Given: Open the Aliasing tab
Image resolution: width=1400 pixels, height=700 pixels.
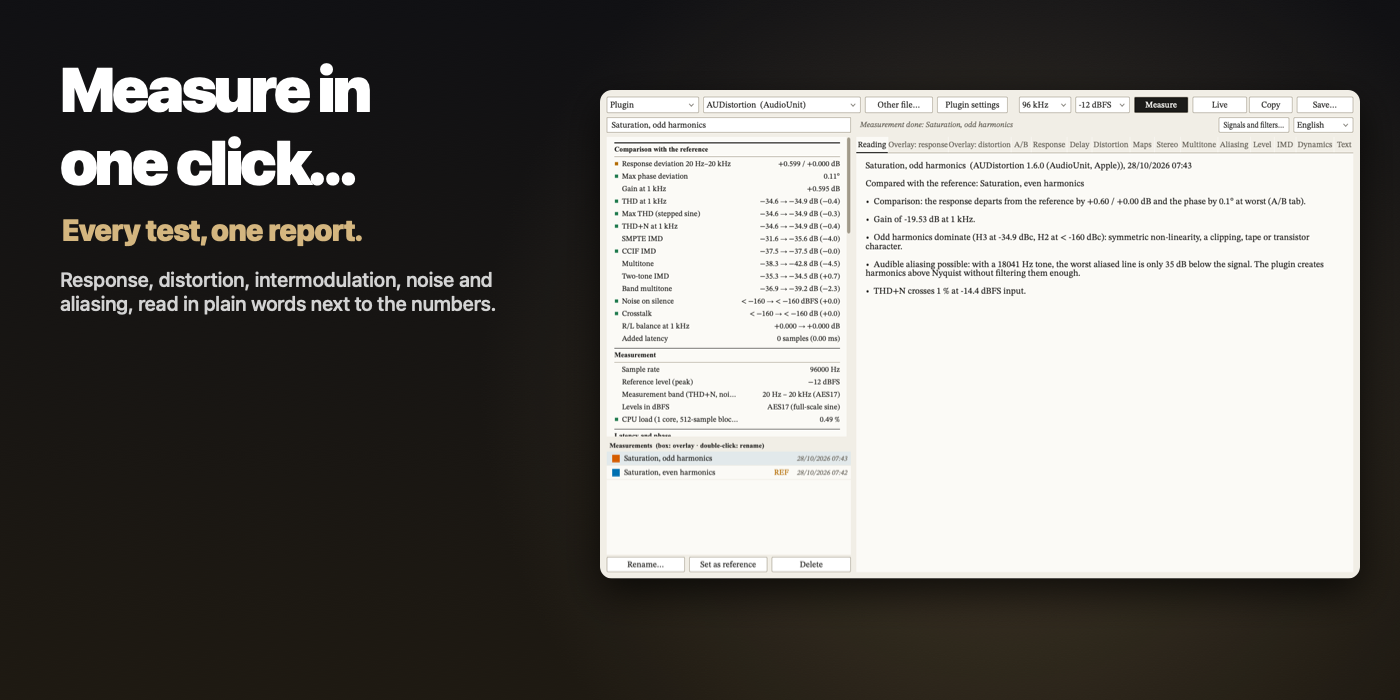Looking at the screenshot, I should point(1234,145).
